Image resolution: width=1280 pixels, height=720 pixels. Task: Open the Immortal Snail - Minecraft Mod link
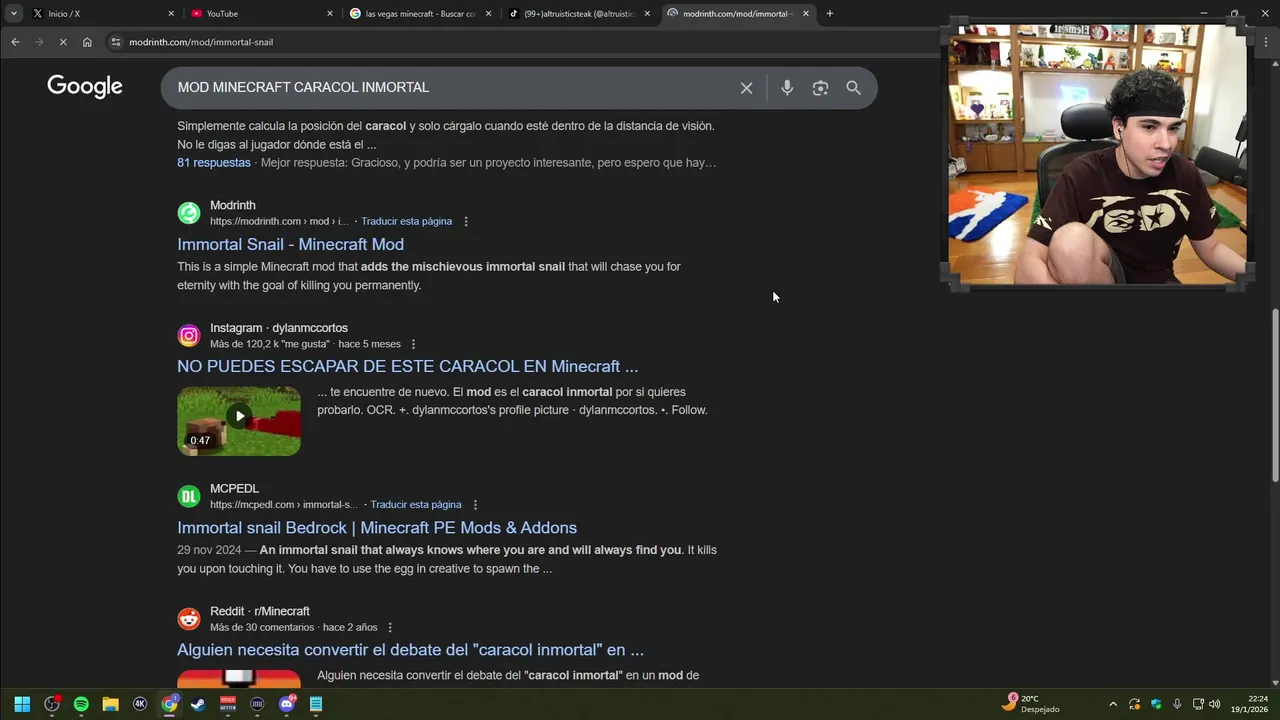click(291, 244)
